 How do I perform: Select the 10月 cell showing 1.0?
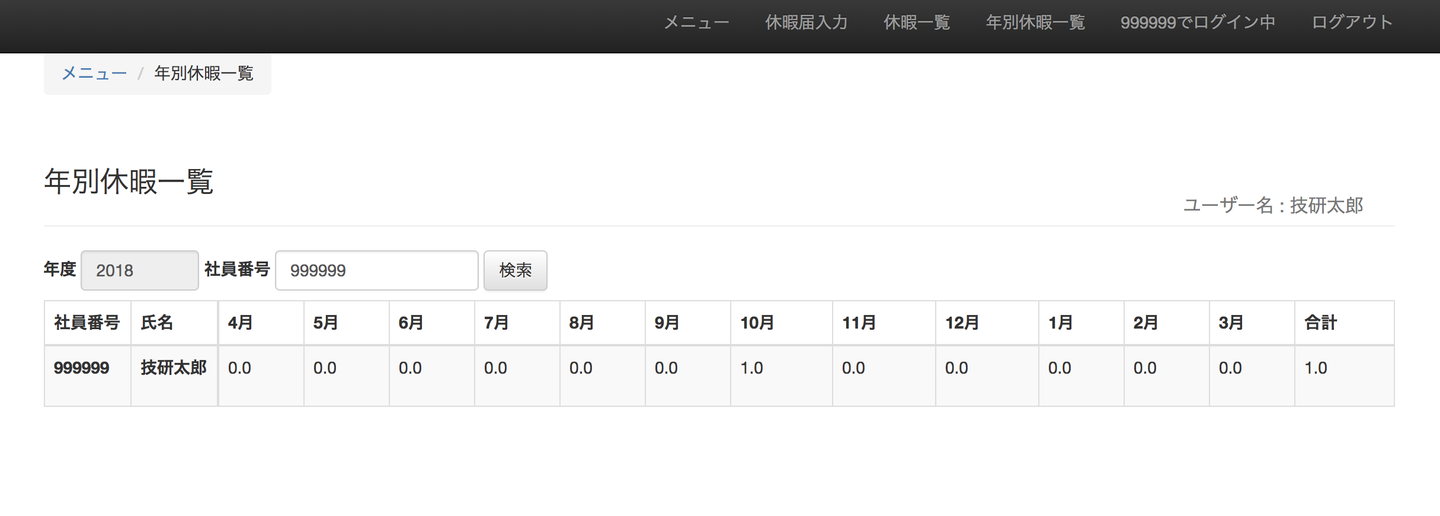(751, 368)
